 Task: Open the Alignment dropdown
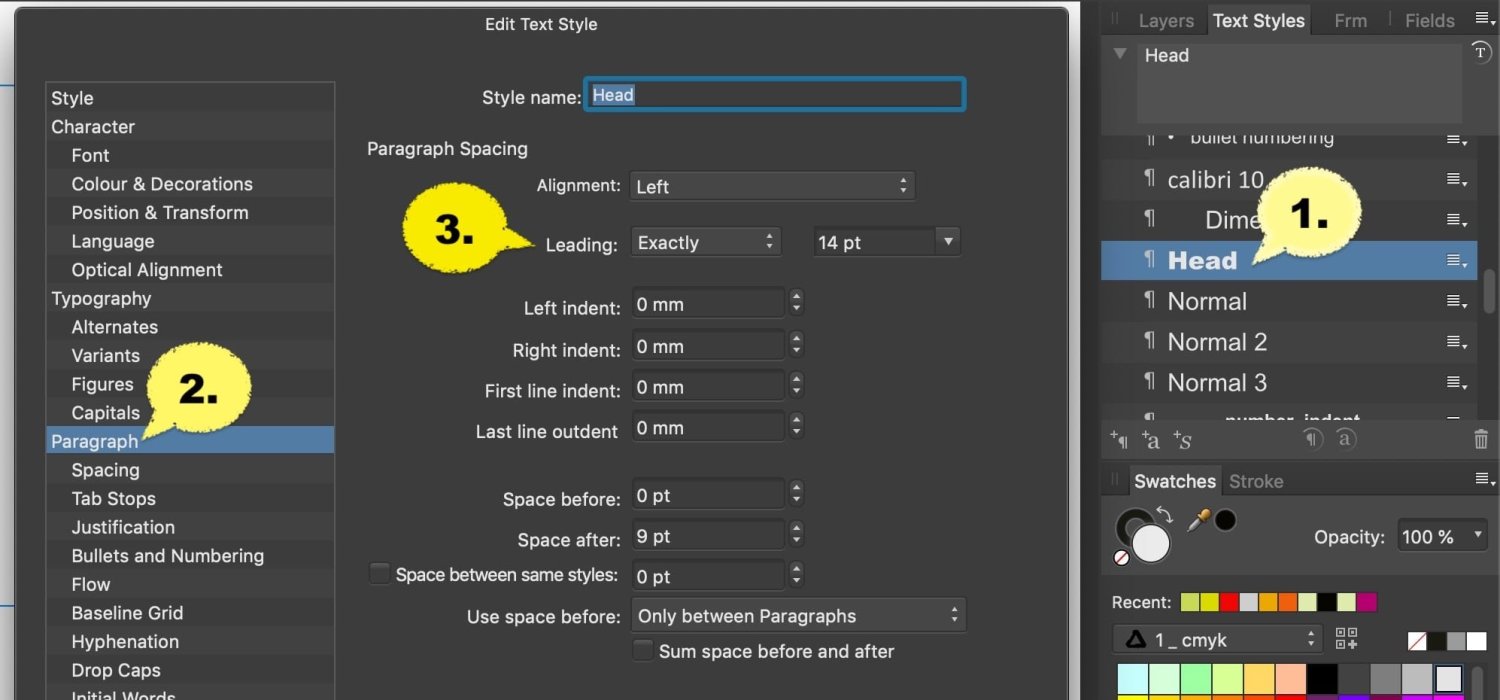[770, 186]
